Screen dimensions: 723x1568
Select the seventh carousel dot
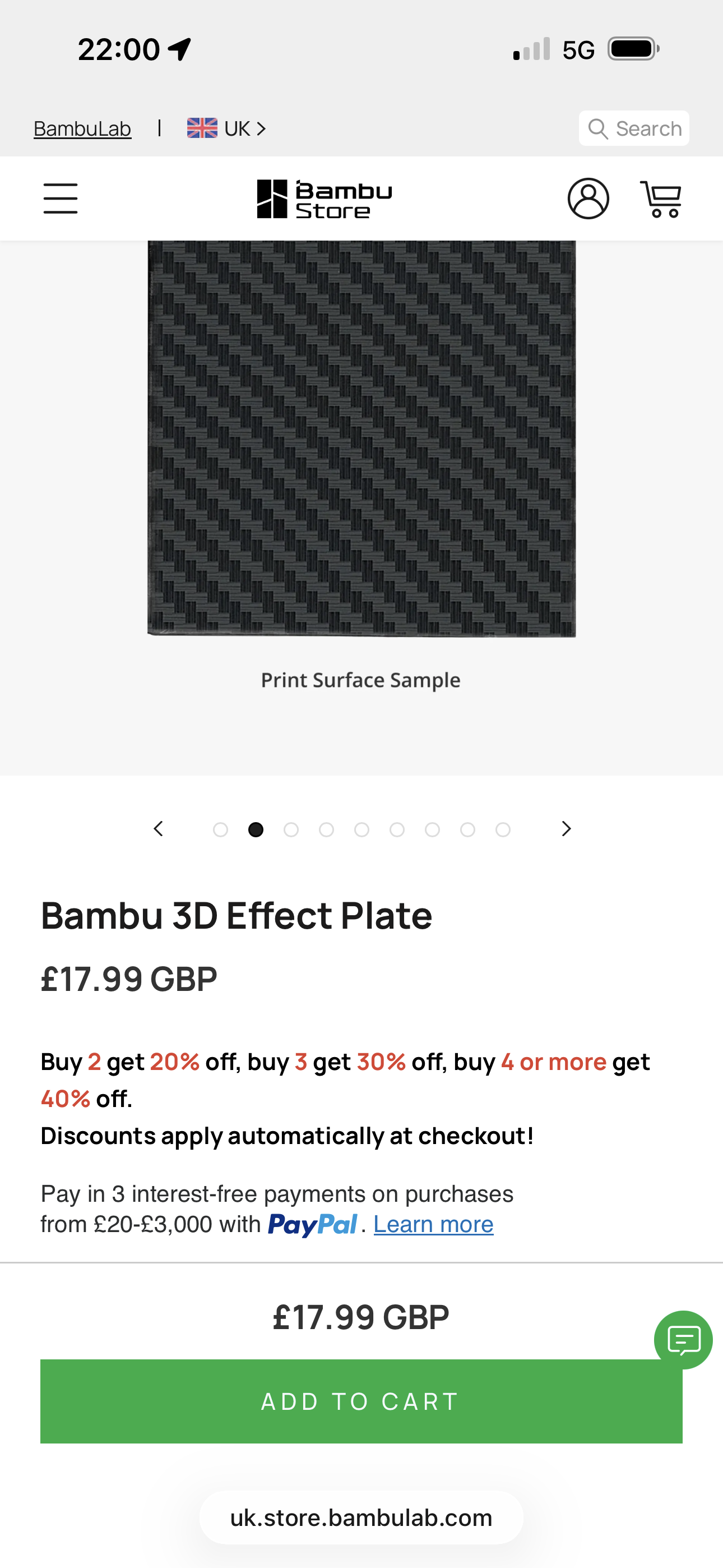432,829
